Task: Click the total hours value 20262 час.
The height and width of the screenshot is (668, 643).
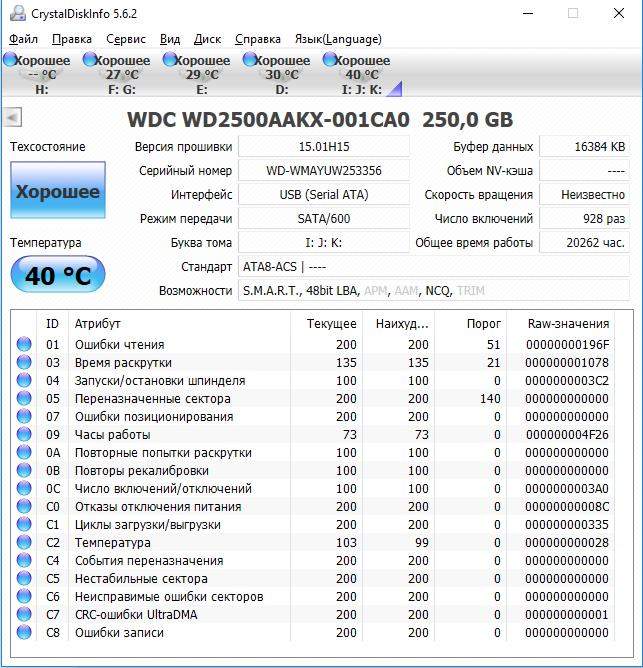Action: pos(585,243)
